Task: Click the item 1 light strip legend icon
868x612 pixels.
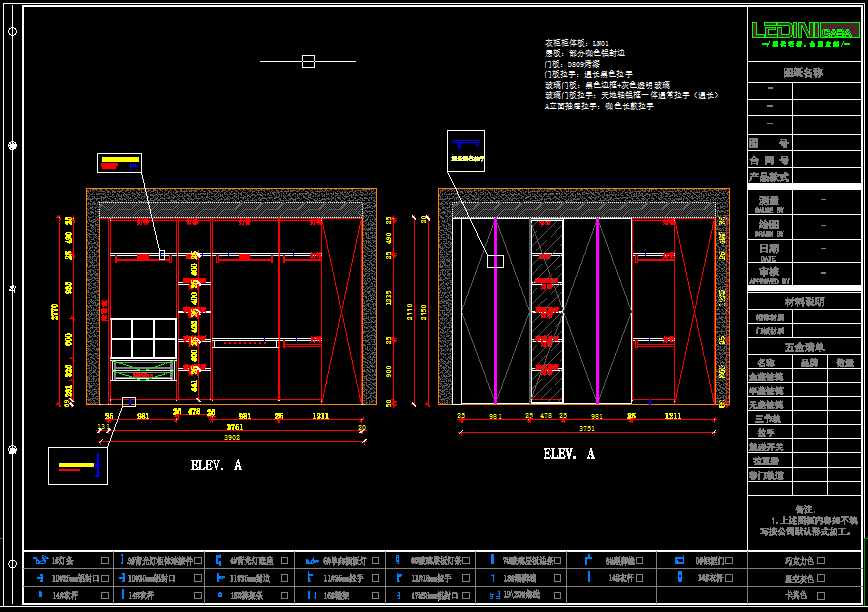Action: pyautogui.click(x=39, y=561)
